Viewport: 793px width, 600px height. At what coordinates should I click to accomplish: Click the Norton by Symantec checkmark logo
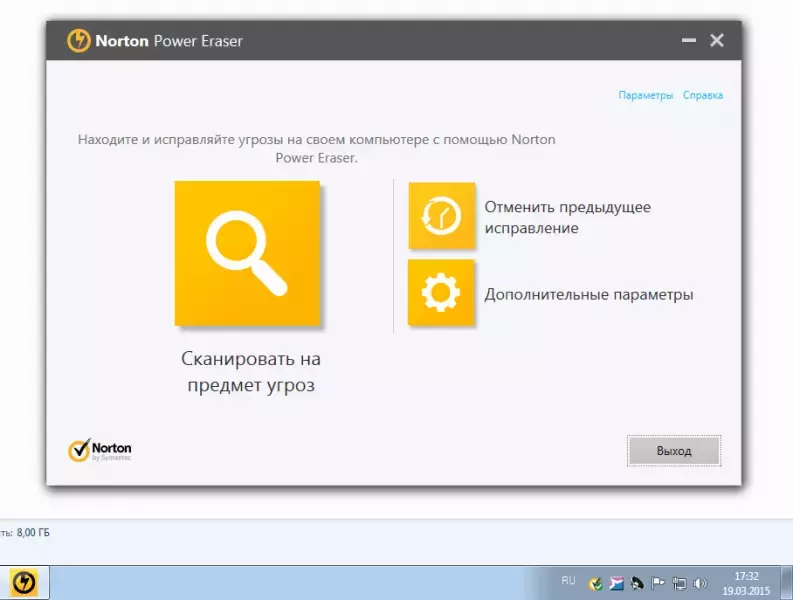click(100, 450)
